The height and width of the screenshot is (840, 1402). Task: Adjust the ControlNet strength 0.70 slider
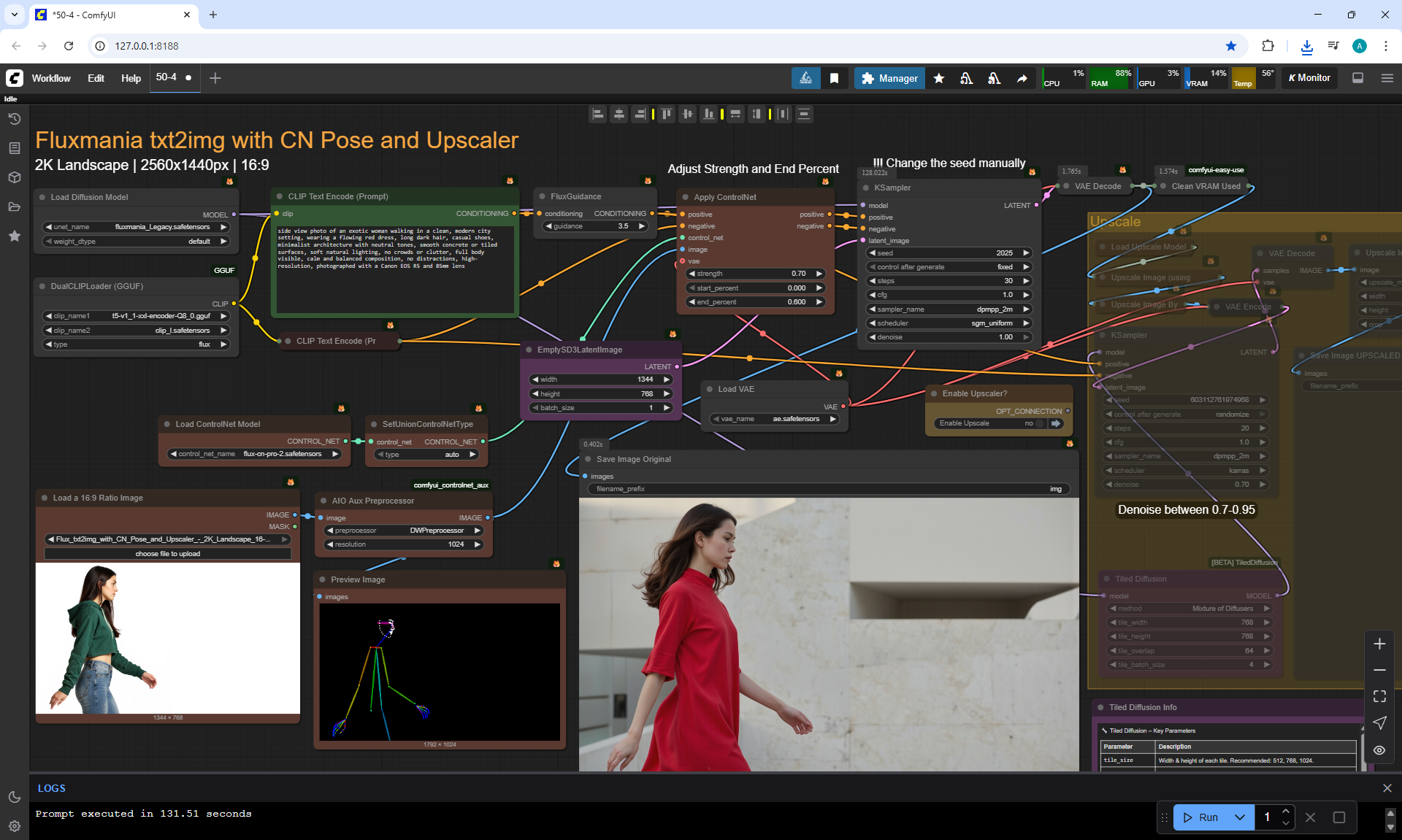tap(755, 274)
